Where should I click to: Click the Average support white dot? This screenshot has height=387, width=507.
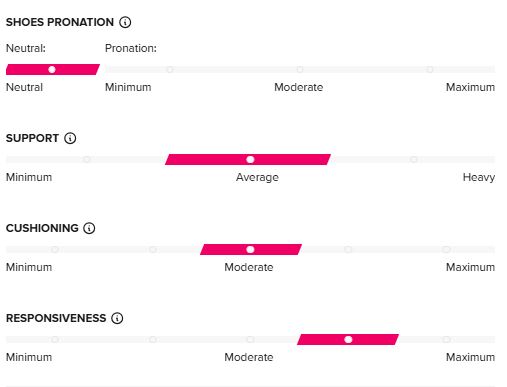click(x=250, y=159)
